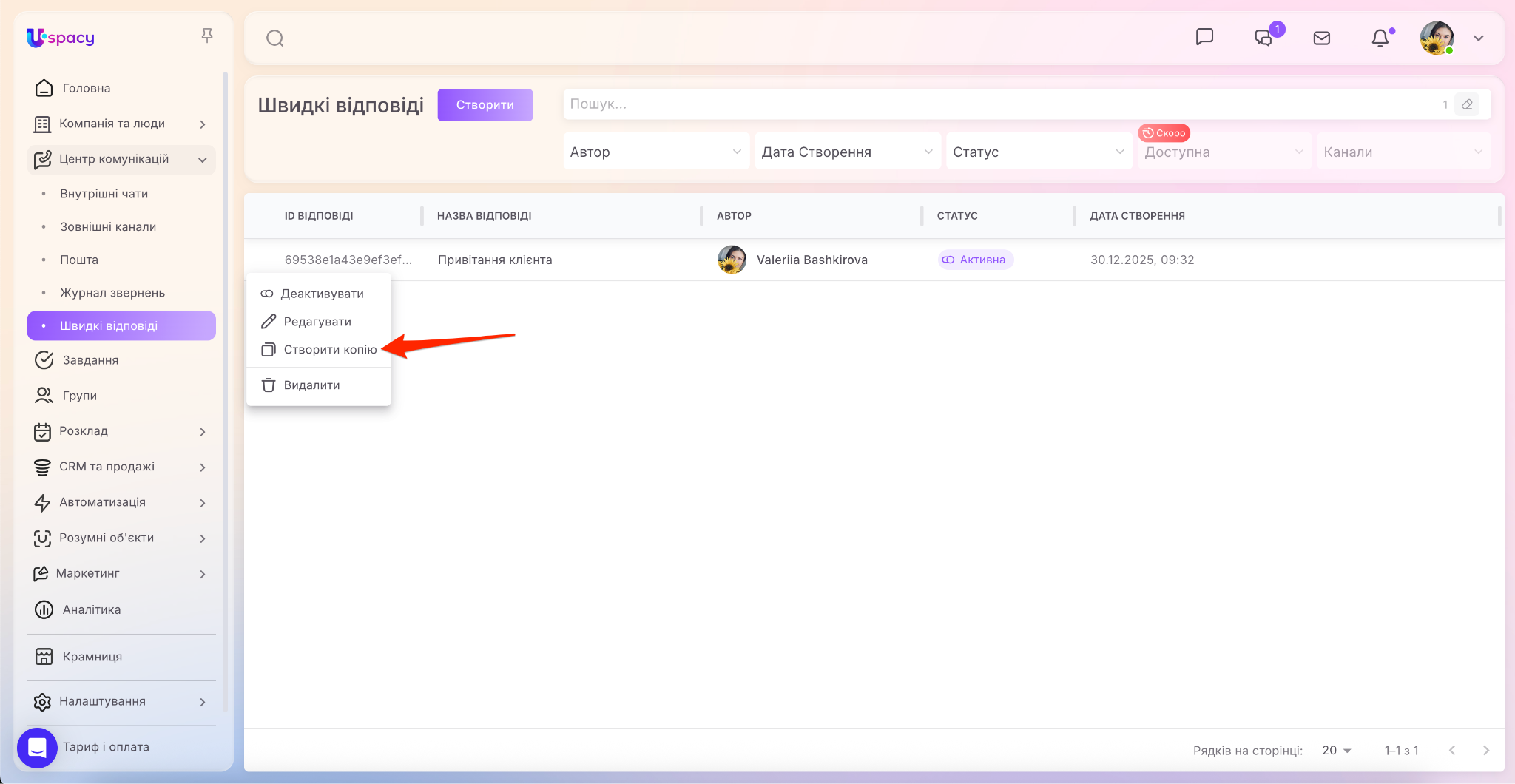Click the search magnifier icon in top bar
Screen dimensions: 1515x784
(x=275, y=38)
